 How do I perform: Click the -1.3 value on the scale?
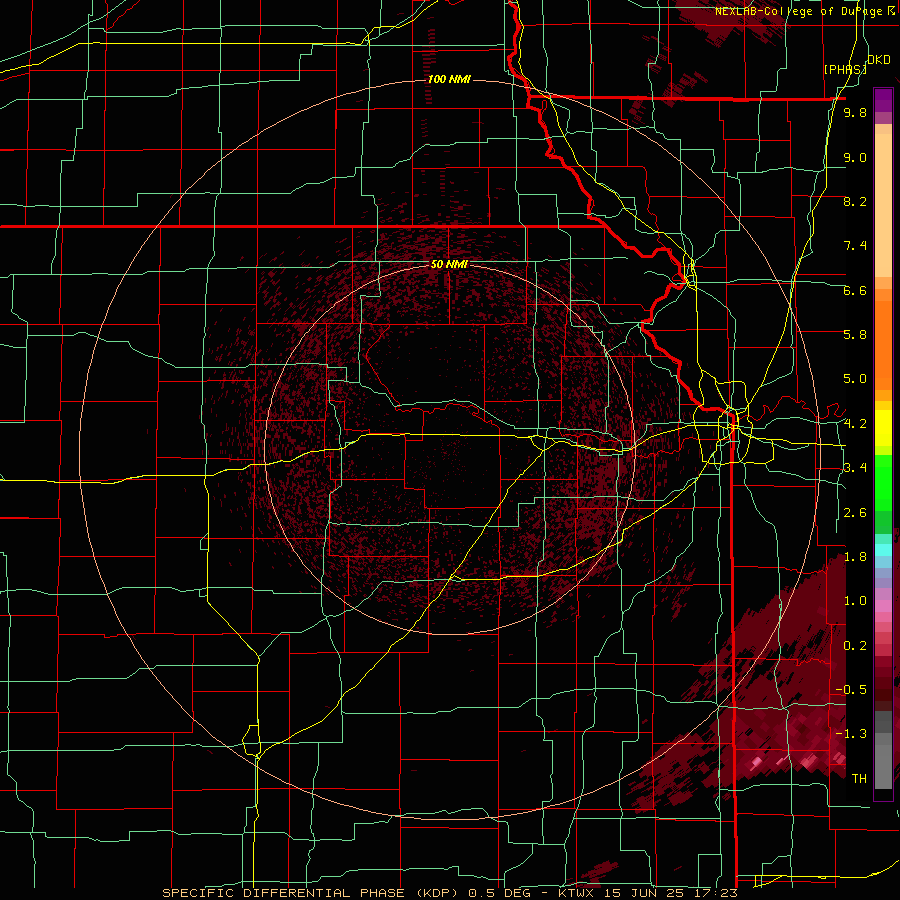(851, 734)
